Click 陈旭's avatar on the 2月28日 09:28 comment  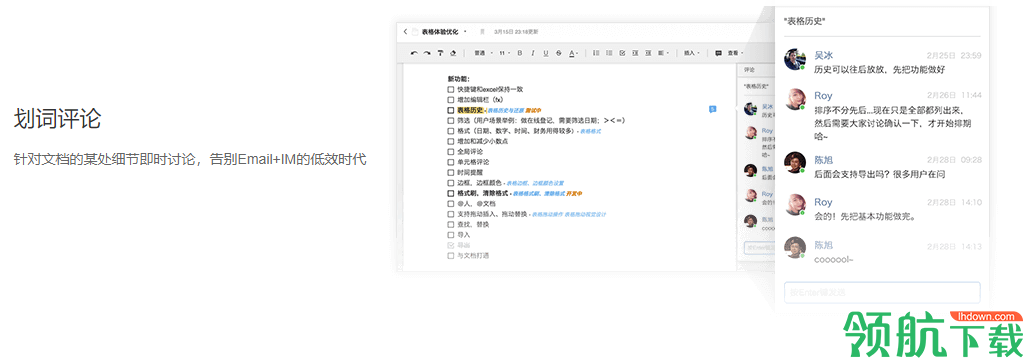pos(795,163)
